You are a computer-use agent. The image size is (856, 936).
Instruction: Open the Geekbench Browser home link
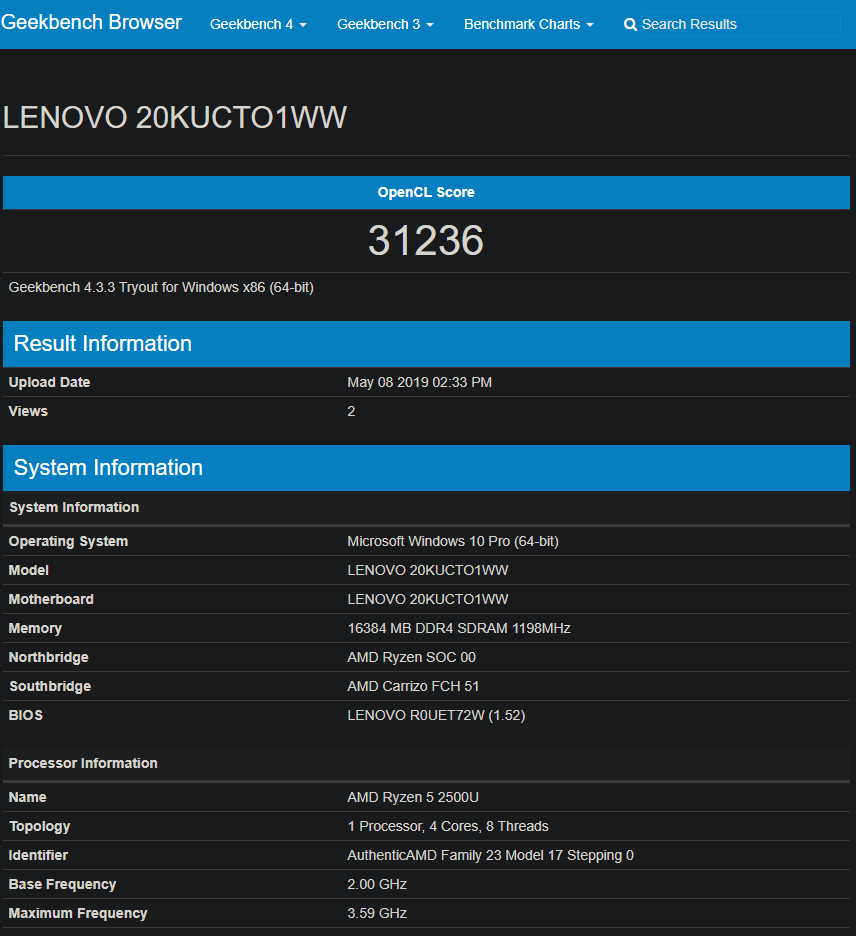[91, 22]
